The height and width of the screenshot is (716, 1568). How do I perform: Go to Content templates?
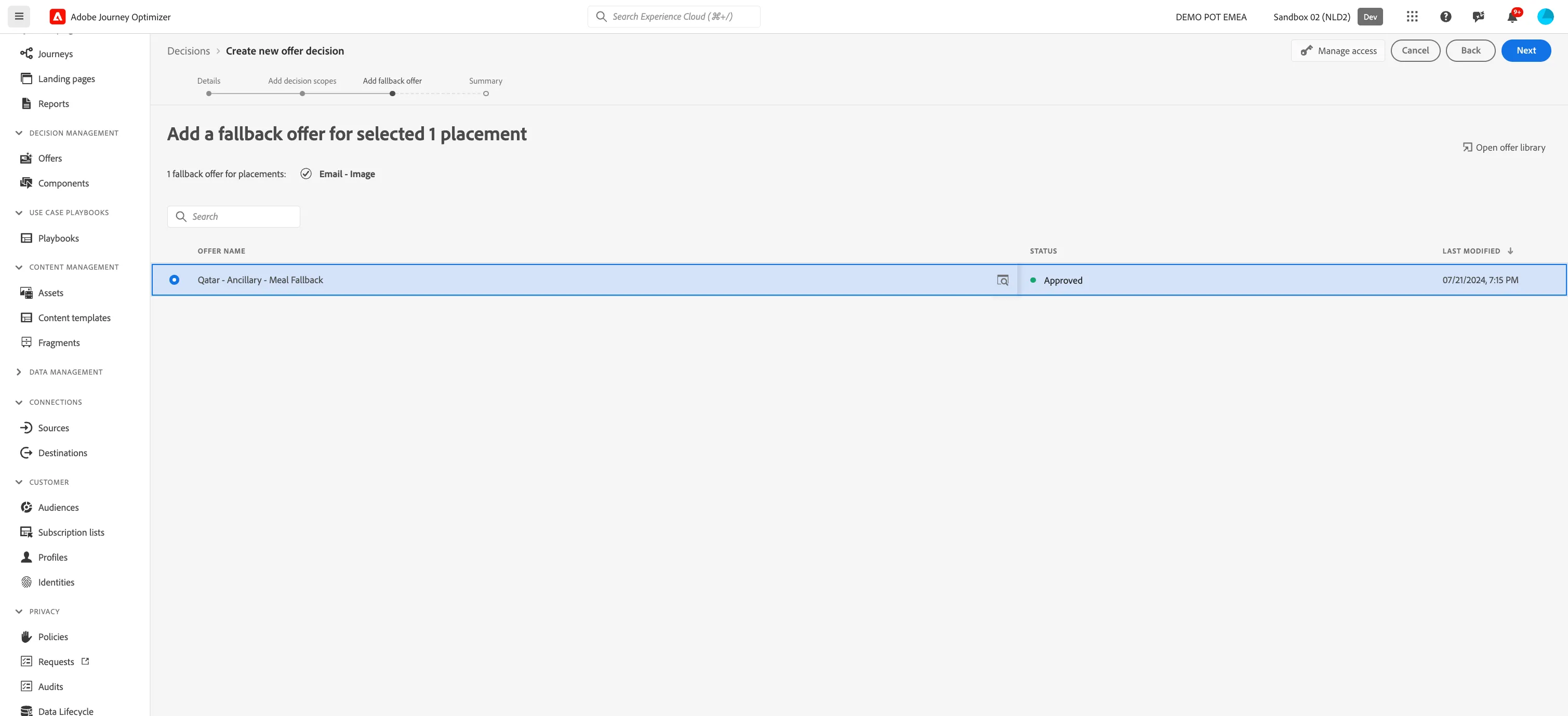74,318
